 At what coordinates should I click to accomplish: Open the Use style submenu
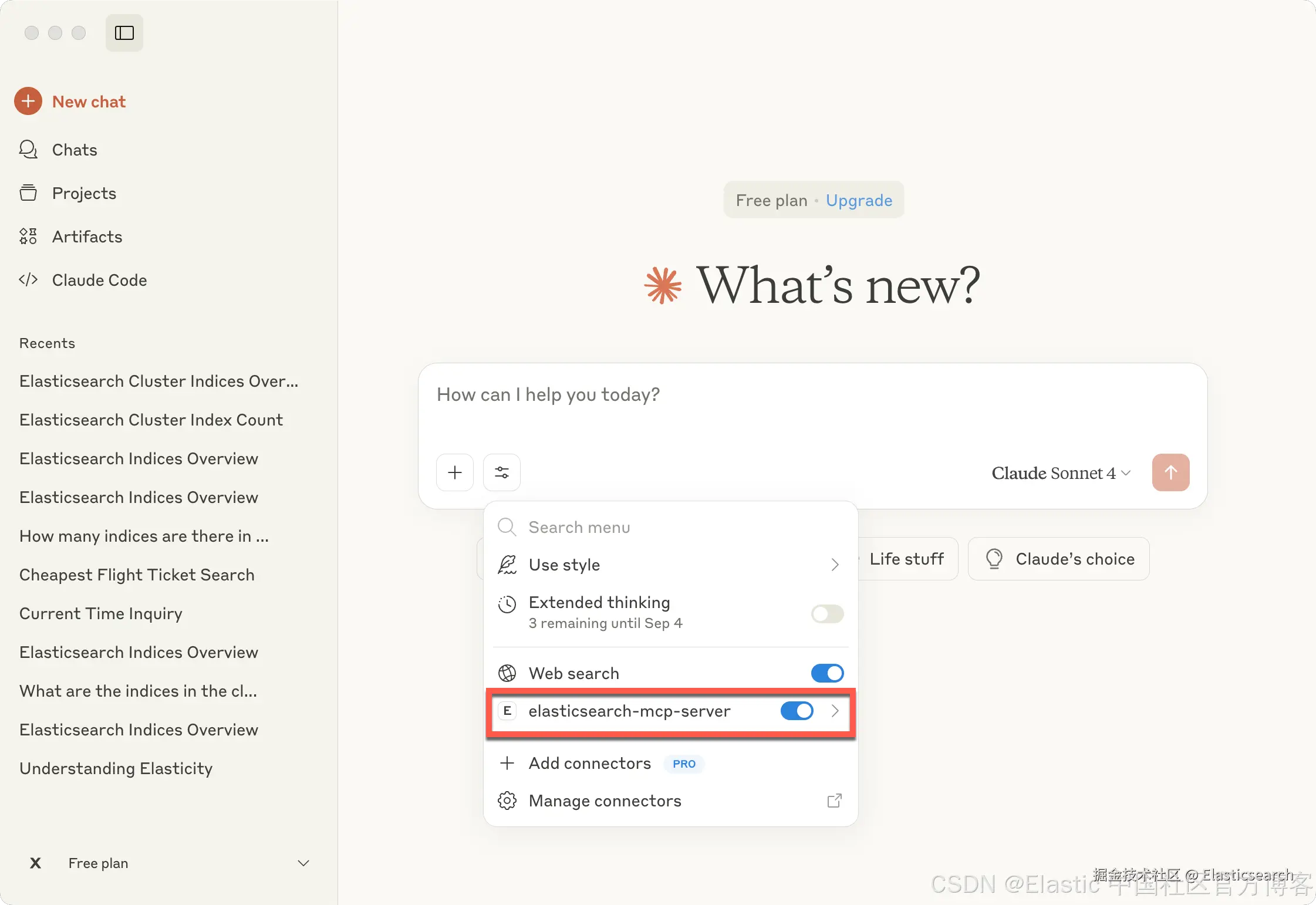pos(669,565)
